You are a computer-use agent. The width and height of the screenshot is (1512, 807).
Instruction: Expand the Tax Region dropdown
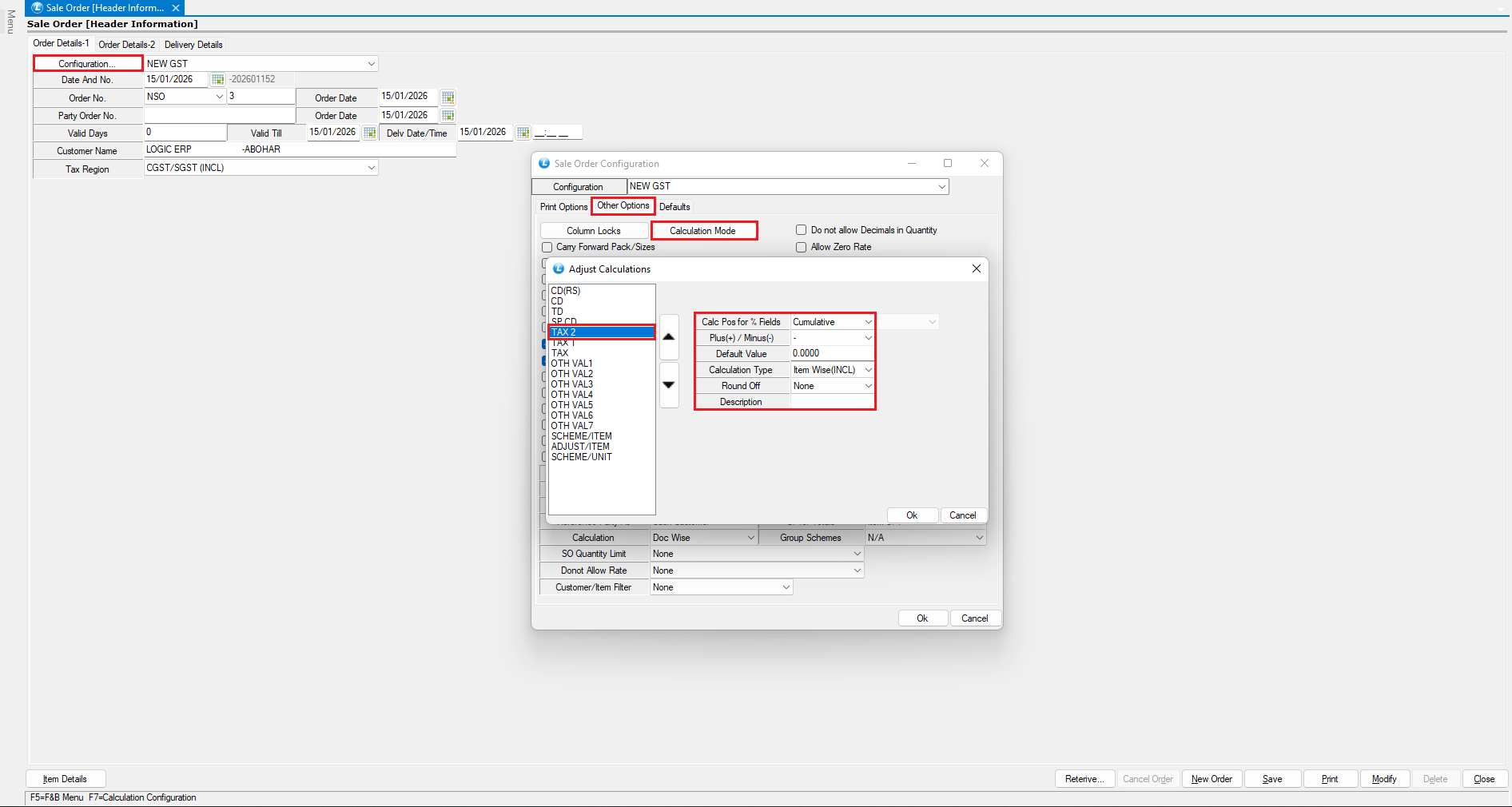click(371, 168)
